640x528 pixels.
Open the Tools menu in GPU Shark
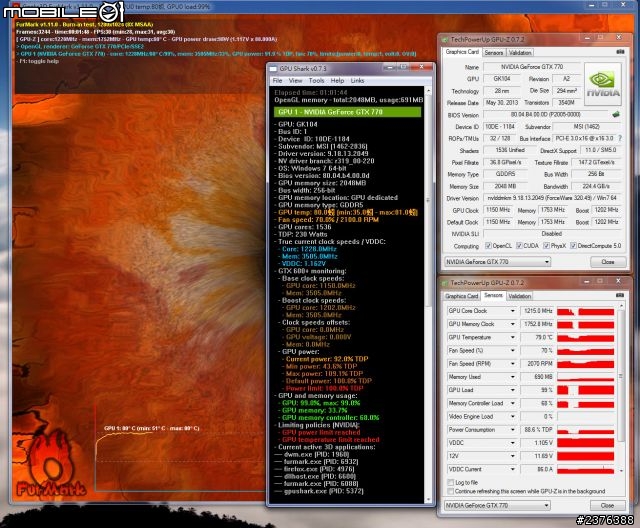316,81
